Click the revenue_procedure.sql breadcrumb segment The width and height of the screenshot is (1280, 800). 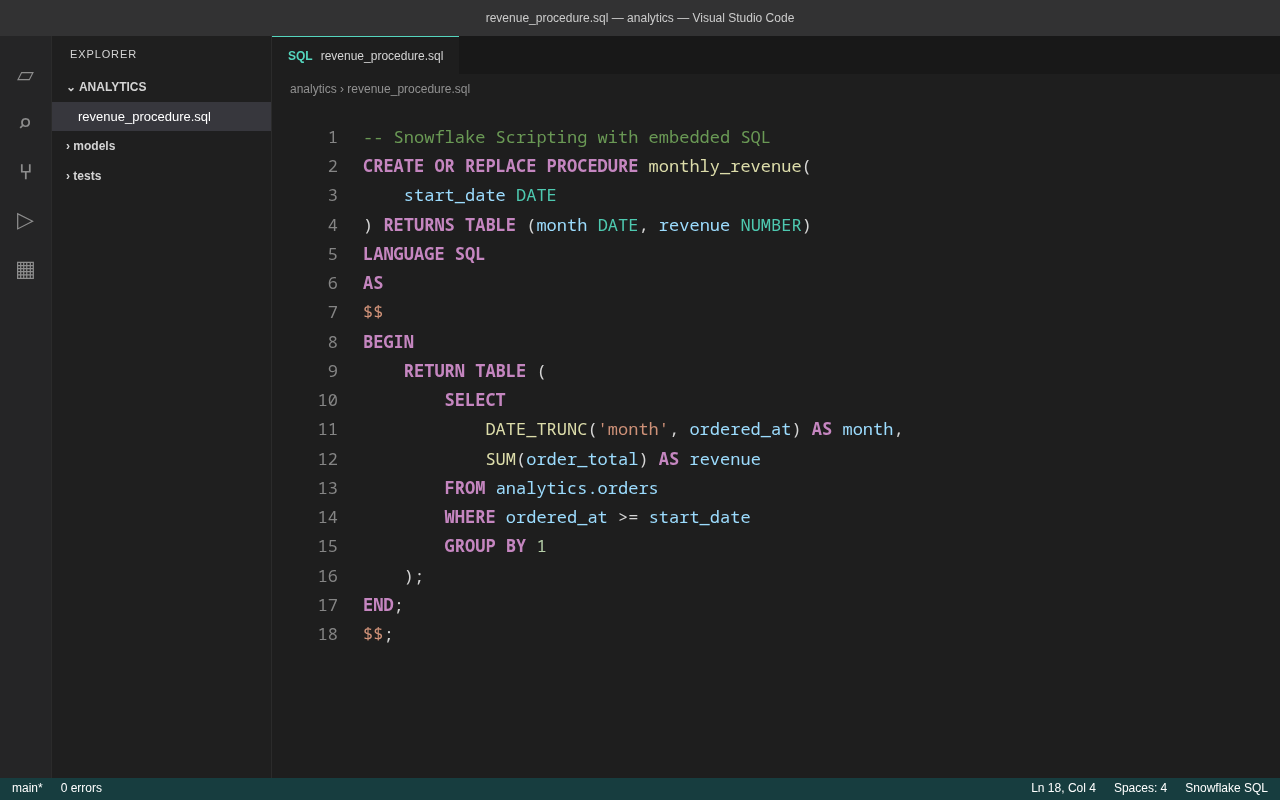[x=408, y=89]
